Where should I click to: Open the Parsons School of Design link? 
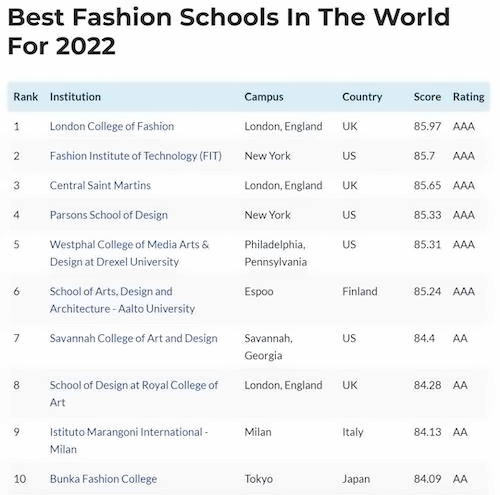click(x=109, y=215)
